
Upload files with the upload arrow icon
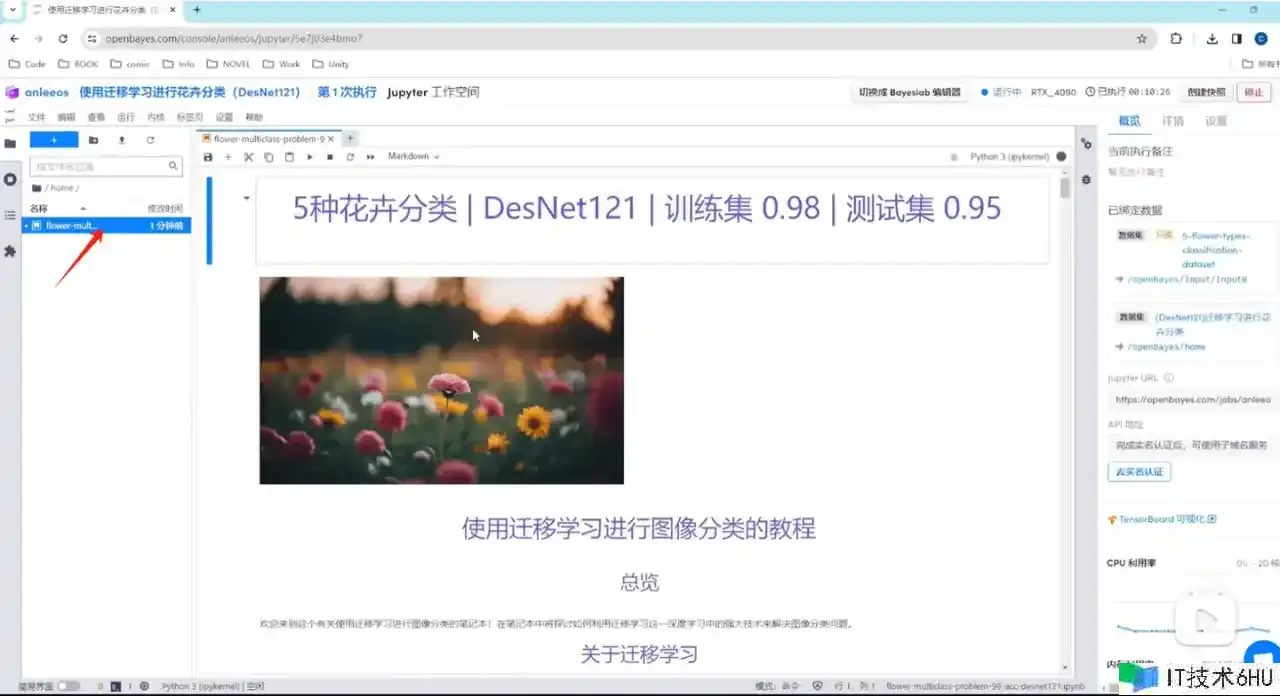click(x=122, y=140)
